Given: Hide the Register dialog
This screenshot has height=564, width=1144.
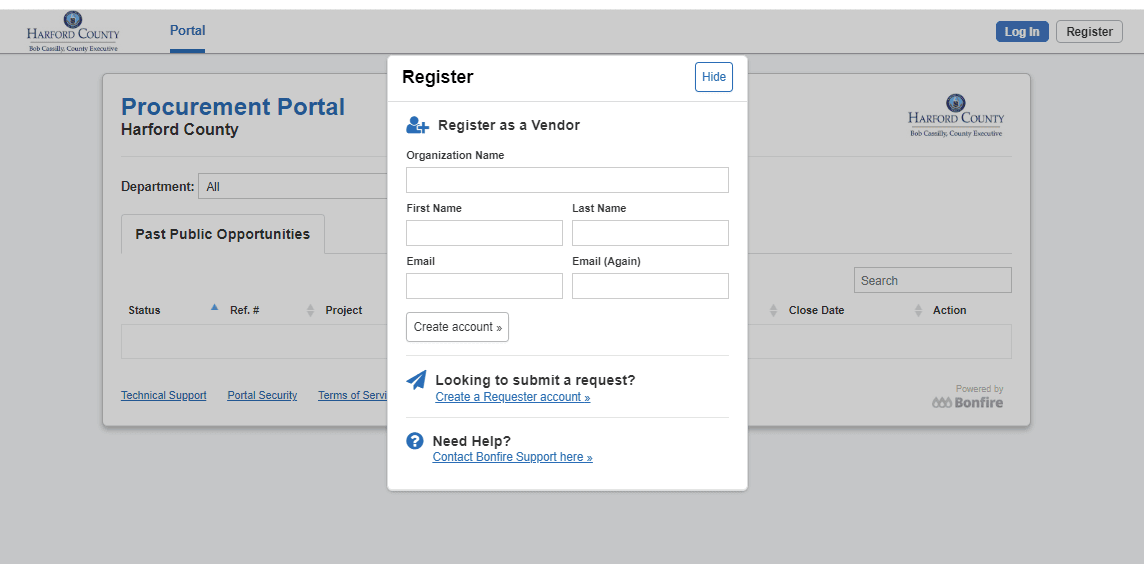Looking at the screenshot, I should coord(714,77).
